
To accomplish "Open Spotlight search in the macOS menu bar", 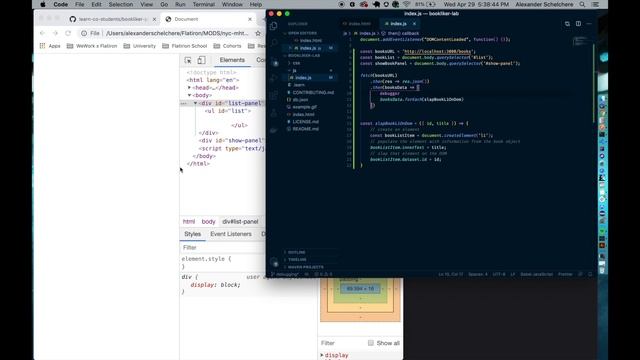I will [x=582, y=4].
